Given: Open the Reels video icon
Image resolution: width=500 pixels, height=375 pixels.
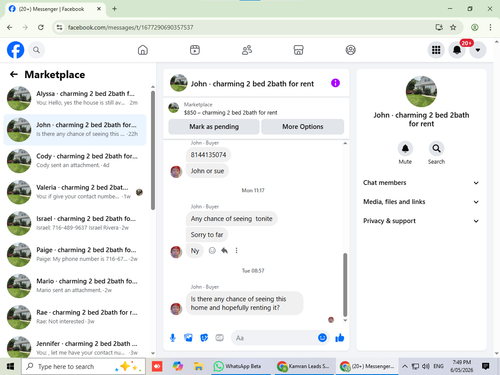Looking at the screenshot, I should pos(195,50).
